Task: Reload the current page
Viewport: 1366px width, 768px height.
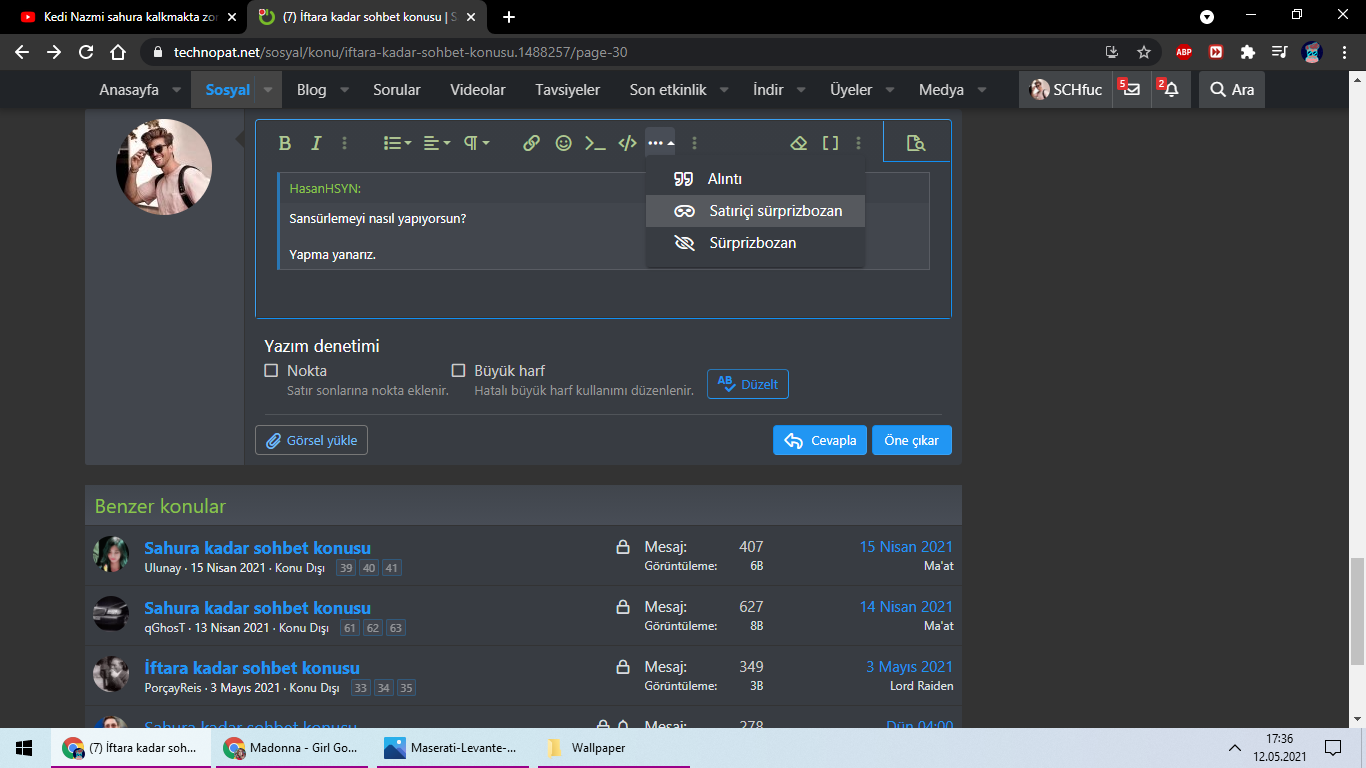Action: 86,52
